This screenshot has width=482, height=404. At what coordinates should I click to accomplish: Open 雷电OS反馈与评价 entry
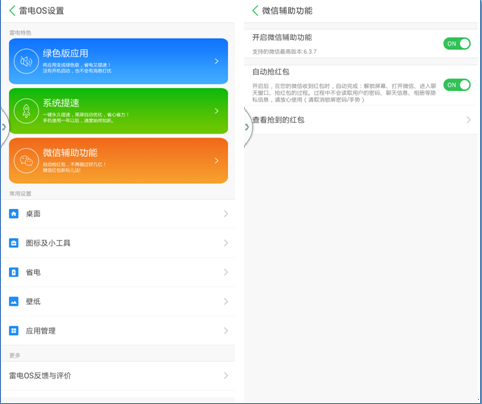[118, 376]
